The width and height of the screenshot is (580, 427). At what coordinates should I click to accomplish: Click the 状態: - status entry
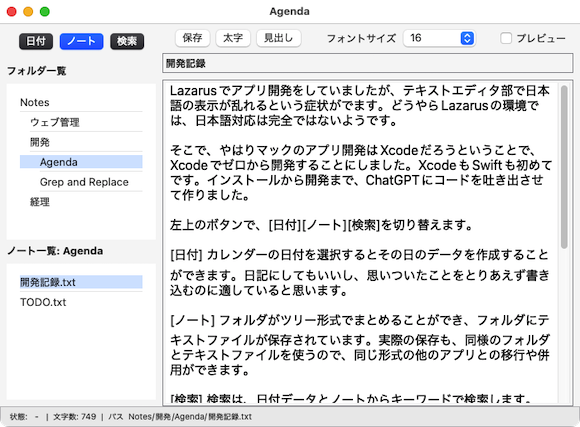point(24,417)
